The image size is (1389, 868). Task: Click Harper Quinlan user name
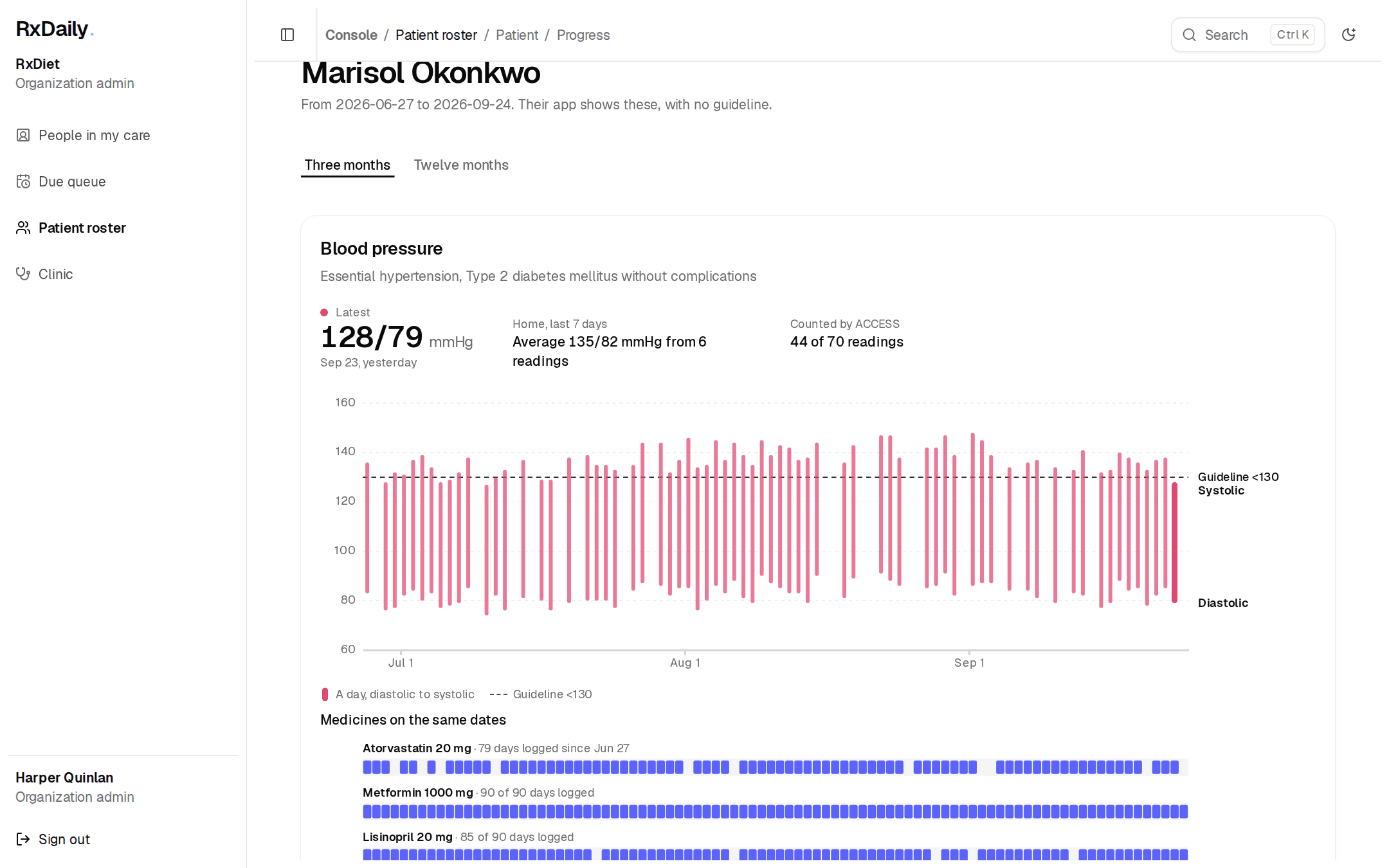coord(64,777)
